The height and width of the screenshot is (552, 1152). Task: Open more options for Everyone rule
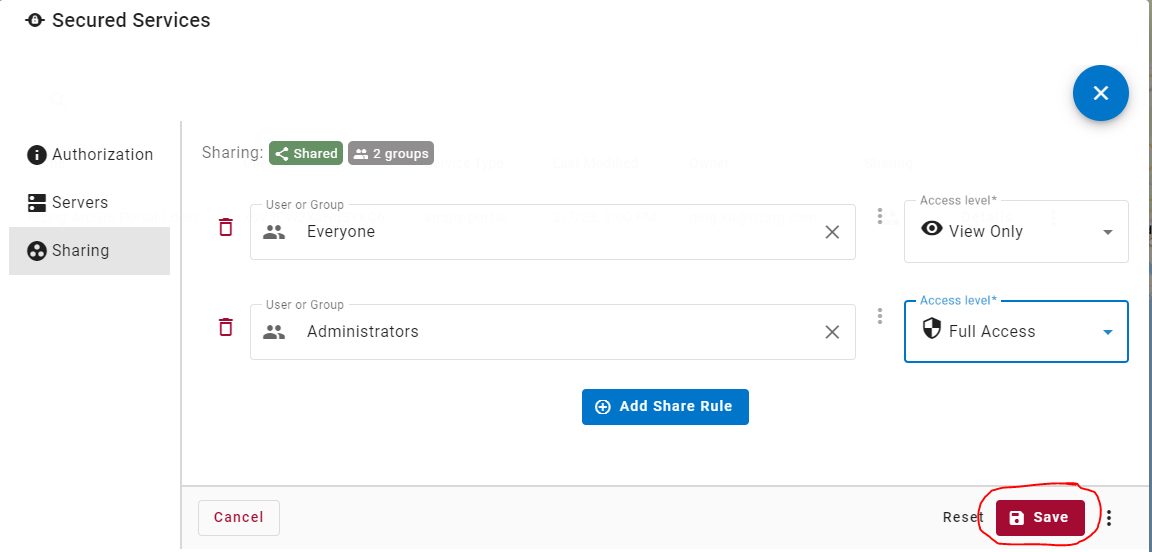click(880, 216)
